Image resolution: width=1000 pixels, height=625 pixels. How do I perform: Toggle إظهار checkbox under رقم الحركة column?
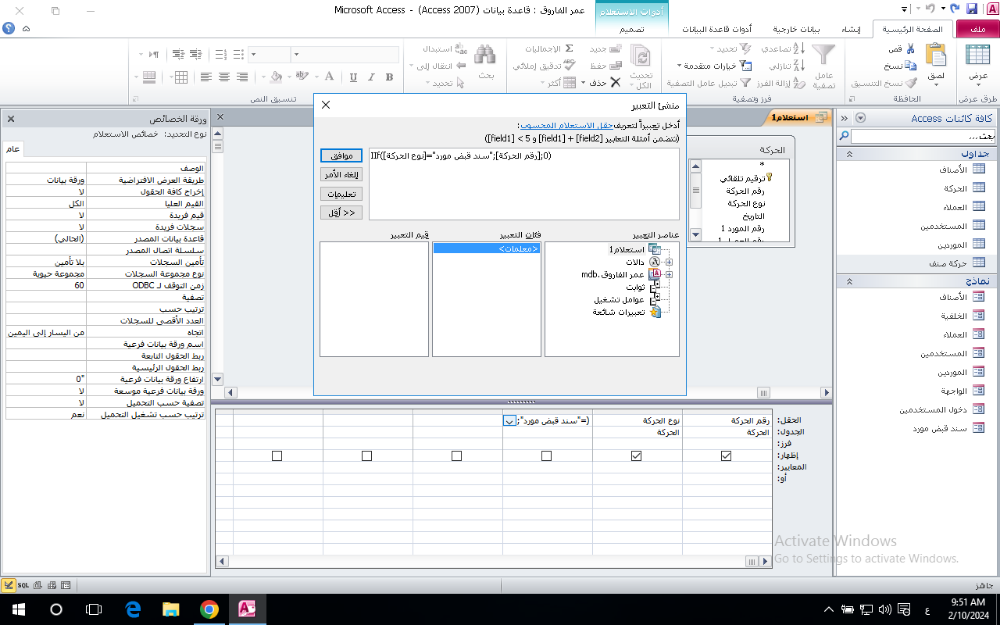[x=726, y=456]
